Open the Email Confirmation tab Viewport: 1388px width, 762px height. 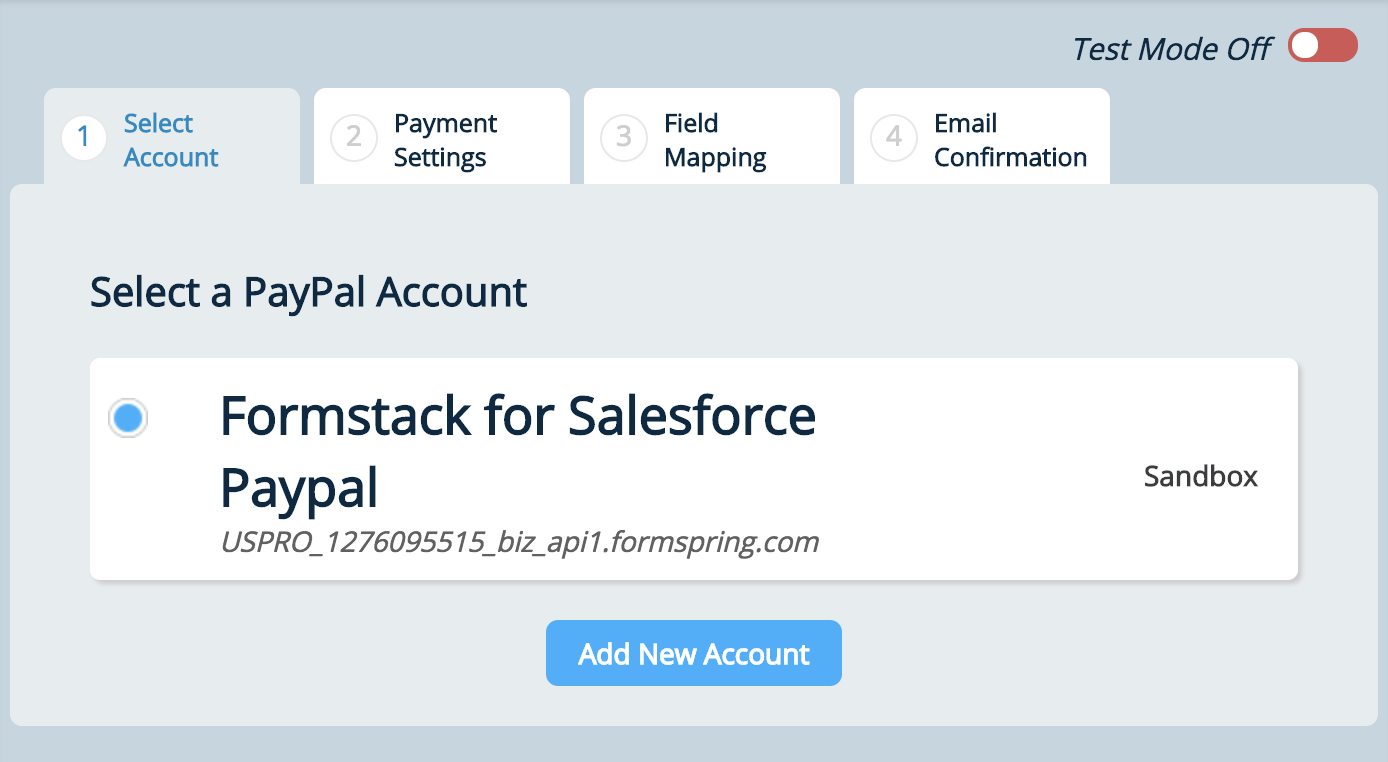click(1010, 140)
